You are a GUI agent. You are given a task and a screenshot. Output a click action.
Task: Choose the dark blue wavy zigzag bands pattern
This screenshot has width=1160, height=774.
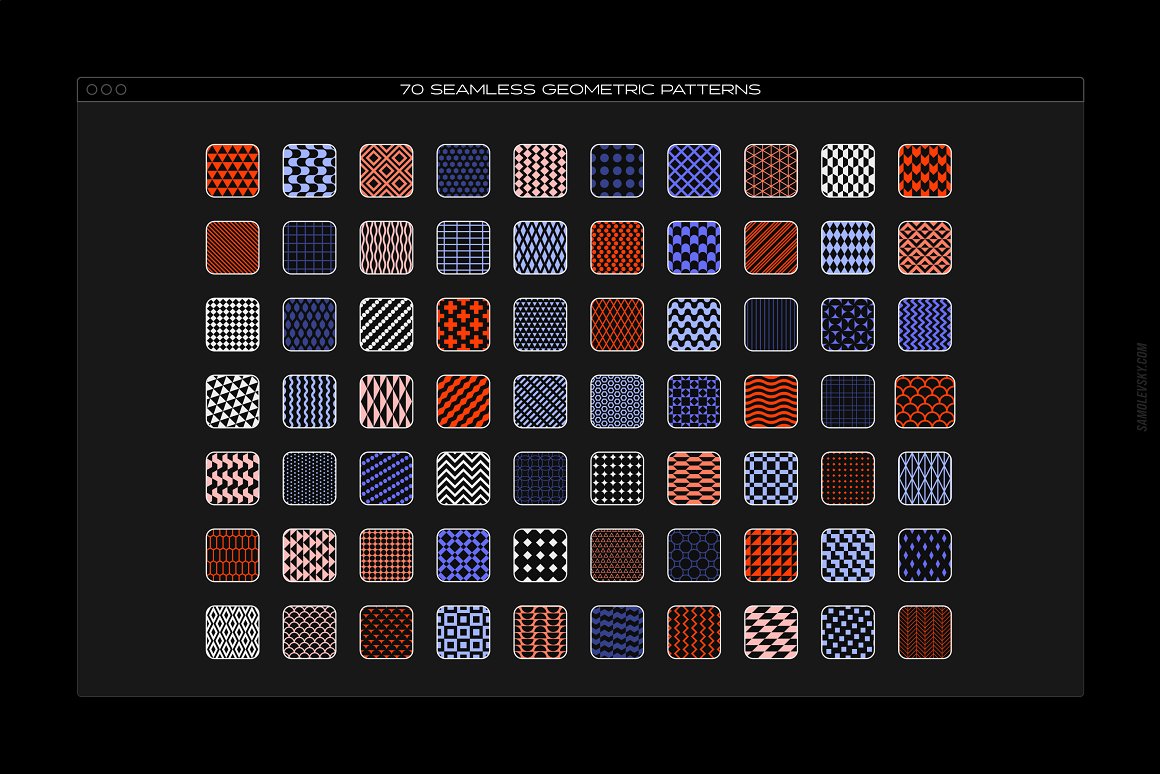click(617, 633)
